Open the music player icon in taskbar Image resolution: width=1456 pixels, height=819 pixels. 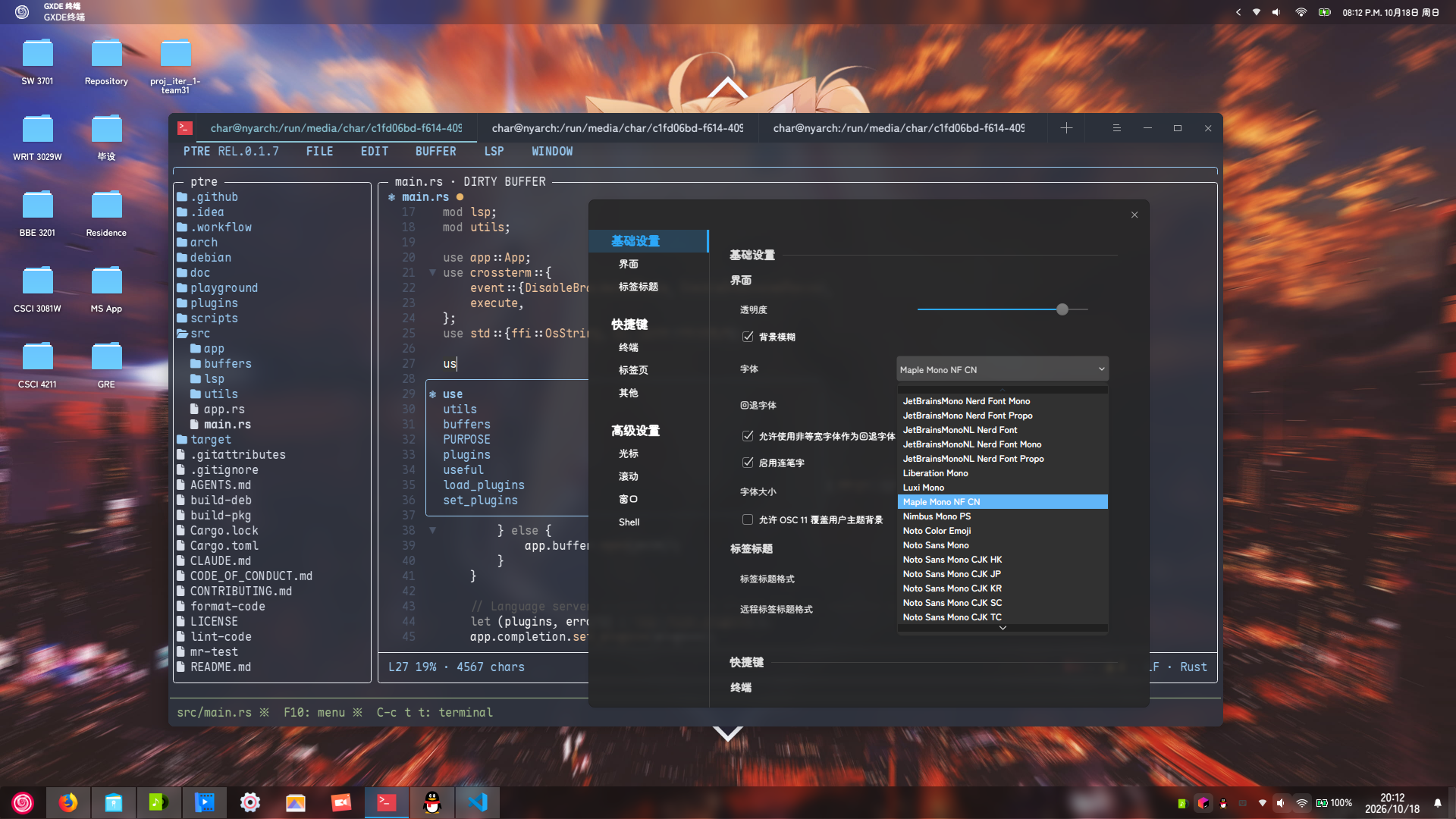click(x=159, y=802)
